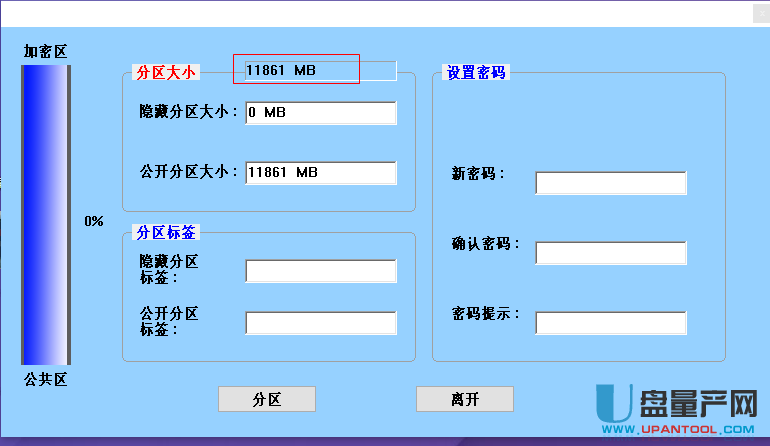Click the 分区大小 group title
770x446 pixels.
(167, 72)
